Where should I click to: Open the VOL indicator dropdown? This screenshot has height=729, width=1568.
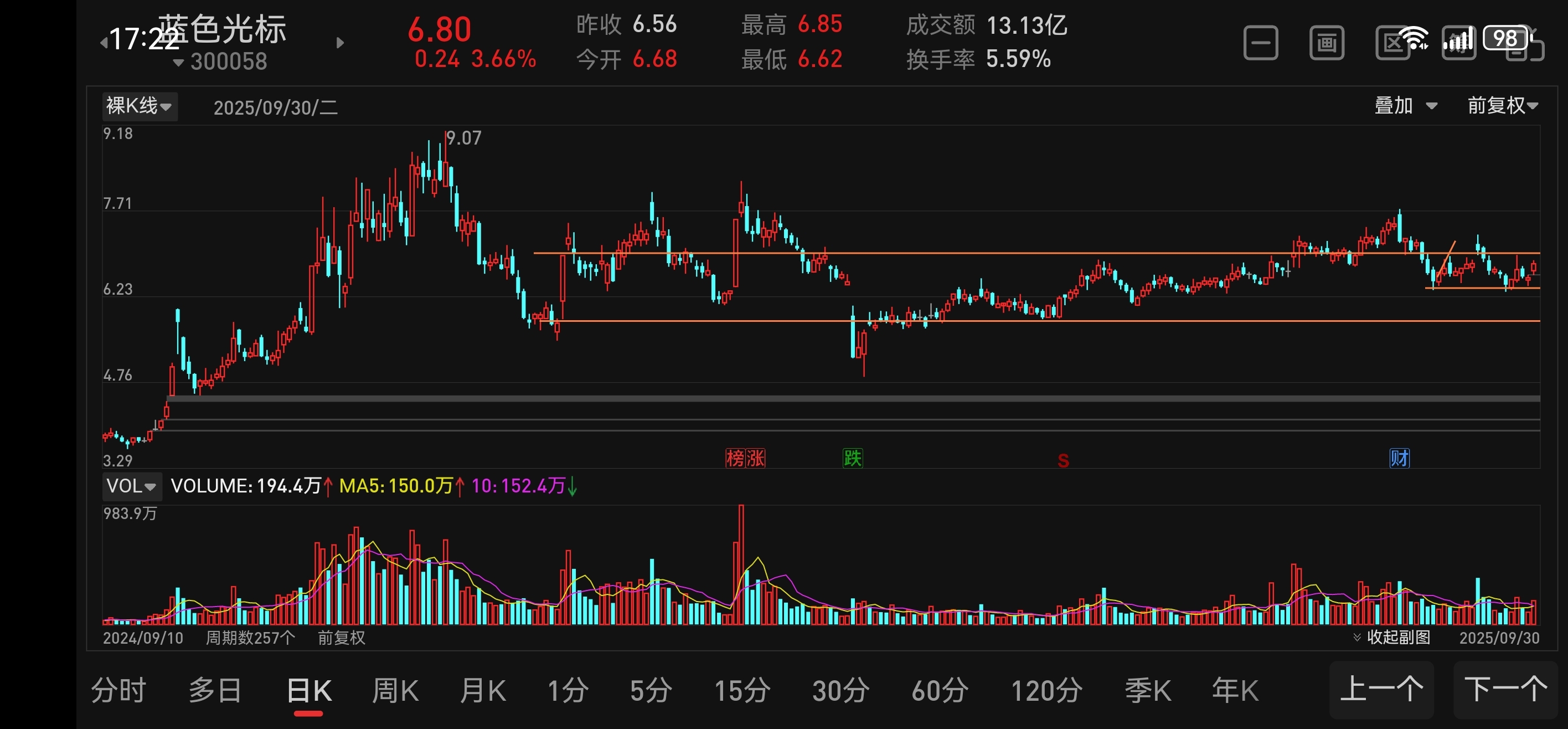[131, 486]
